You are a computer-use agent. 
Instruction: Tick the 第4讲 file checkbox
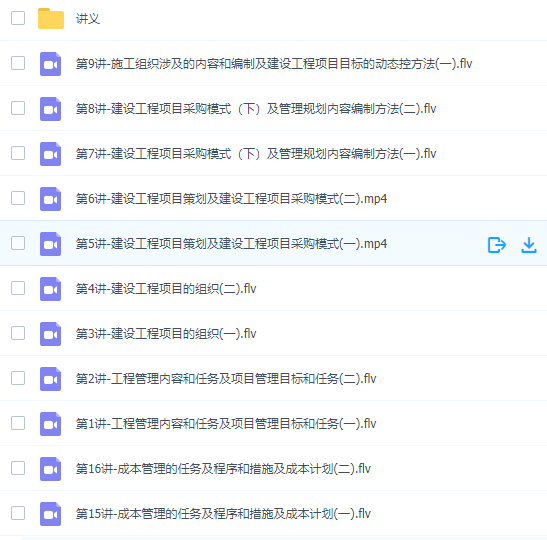[18, 288]
